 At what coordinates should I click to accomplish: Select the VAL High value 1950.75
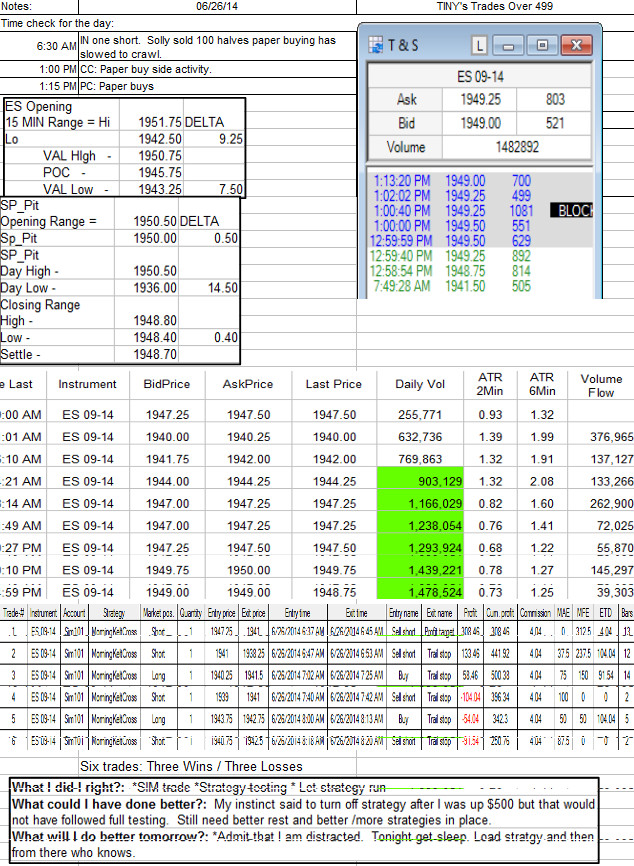(160, 156)
